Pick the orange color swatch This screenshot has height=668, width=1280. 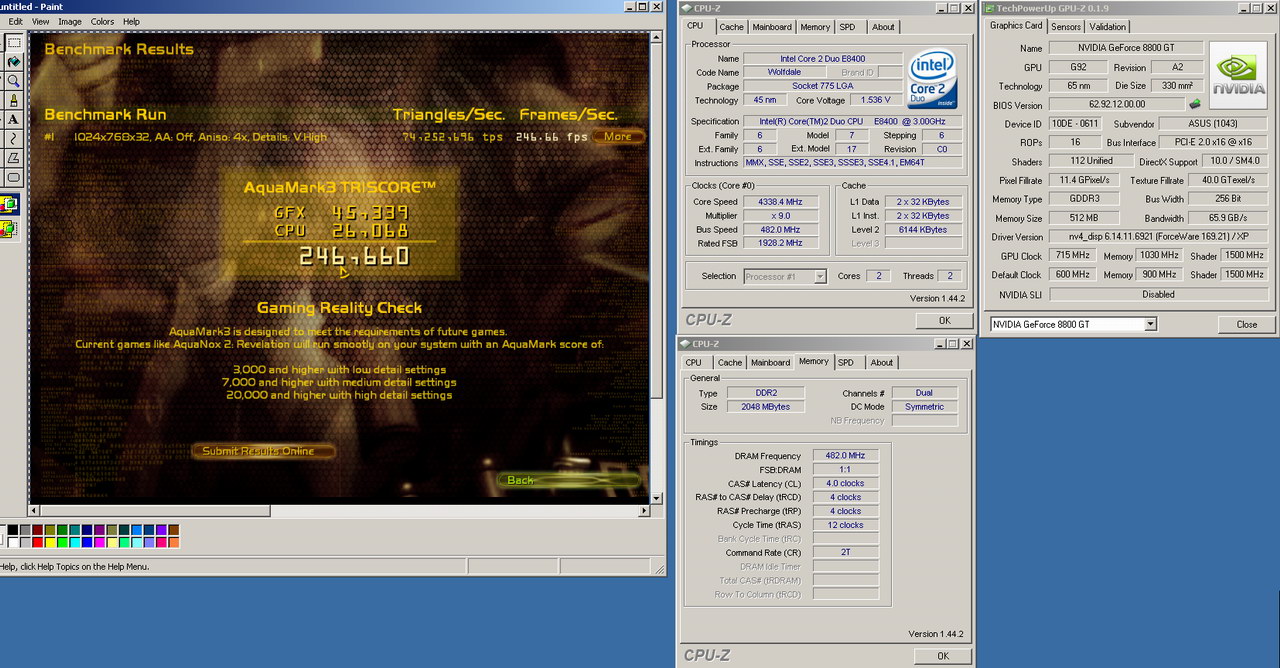[174, 542]
